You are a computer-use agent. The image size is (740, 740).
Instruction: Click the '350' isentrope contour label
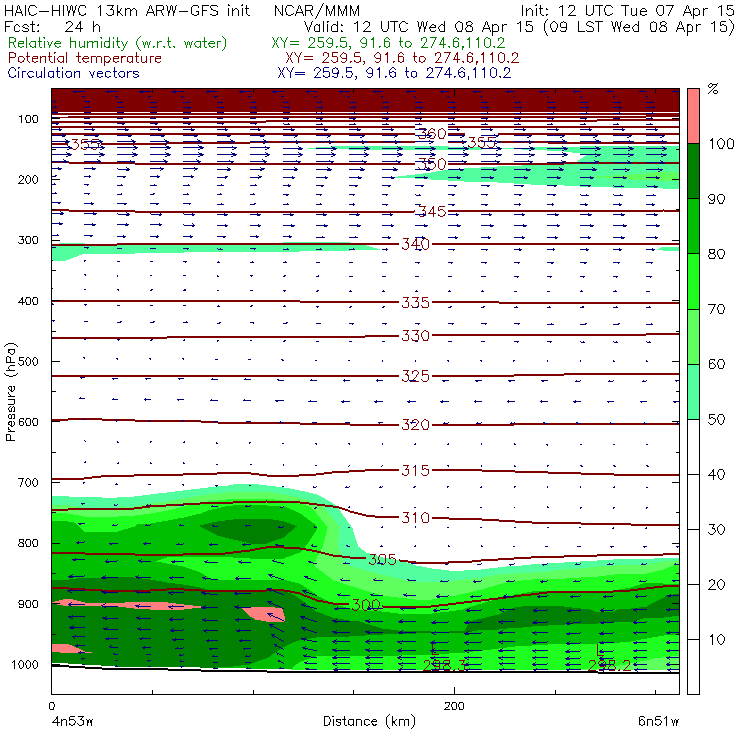[431, 164]
